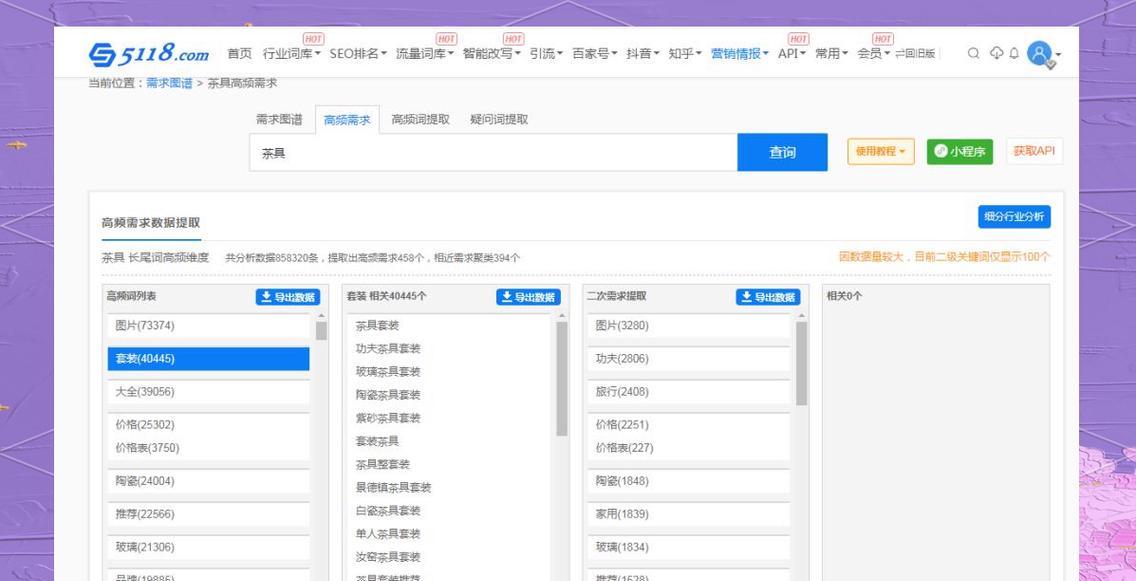1136x581 pixels.
Task: Open SEO排名 dropdown menu
Action: point(358,54)
